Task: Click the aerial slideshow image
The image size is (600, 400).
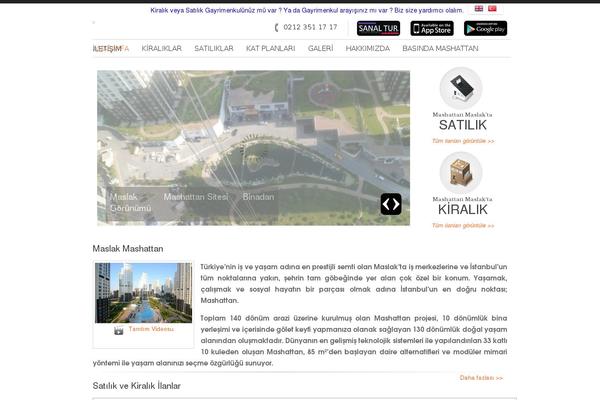Action: 253,148
